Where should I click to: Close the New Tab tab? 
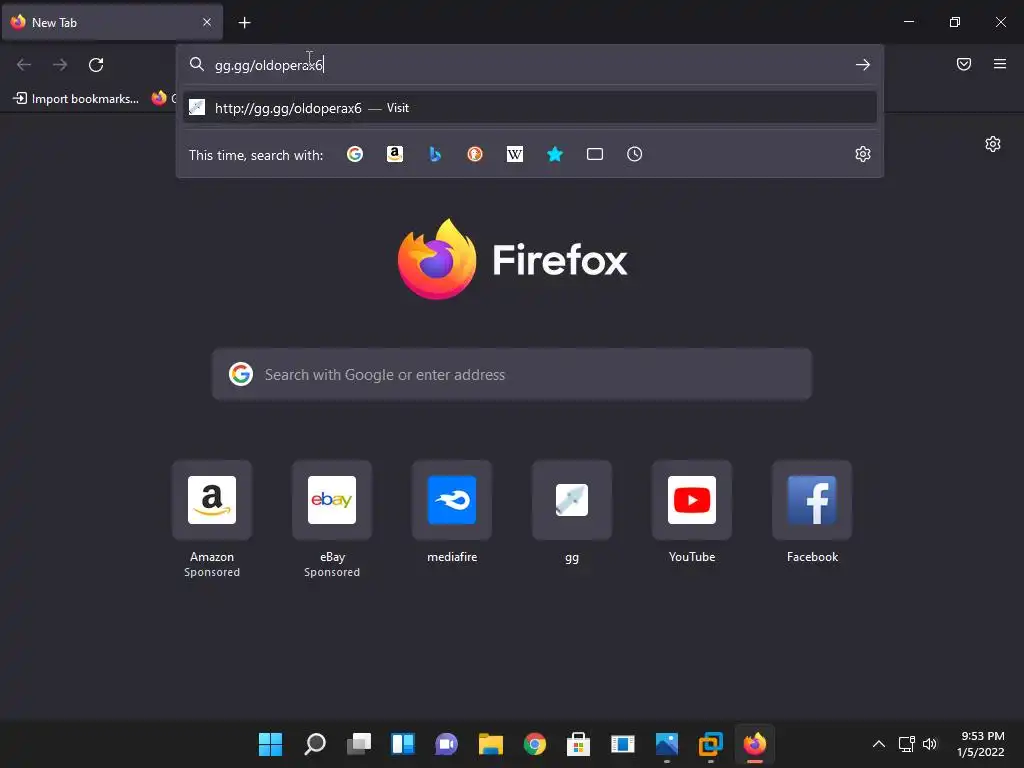point(207,22)
